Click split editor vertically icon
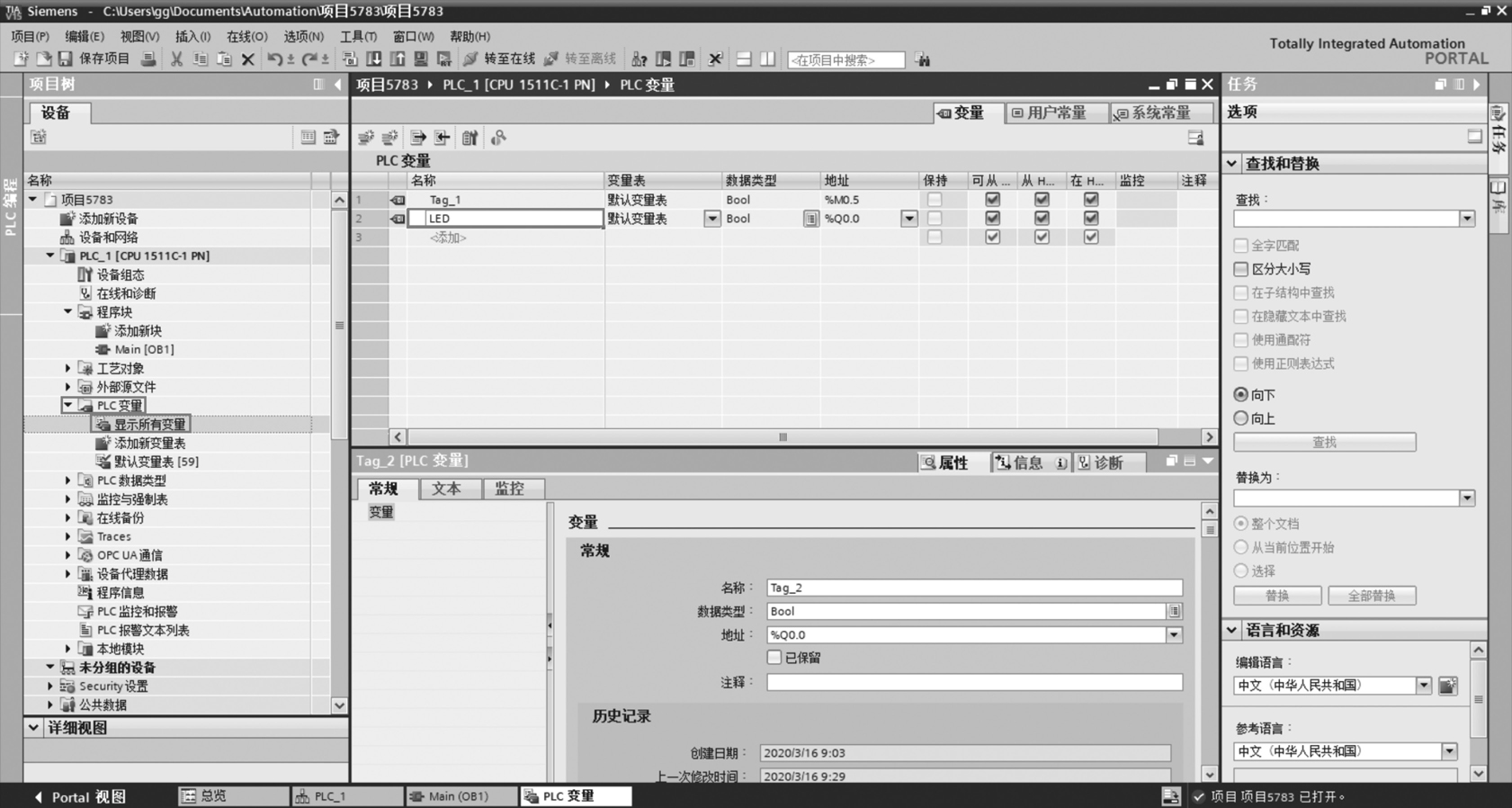This screenshot has height=808, width=1512. [767, 59]
